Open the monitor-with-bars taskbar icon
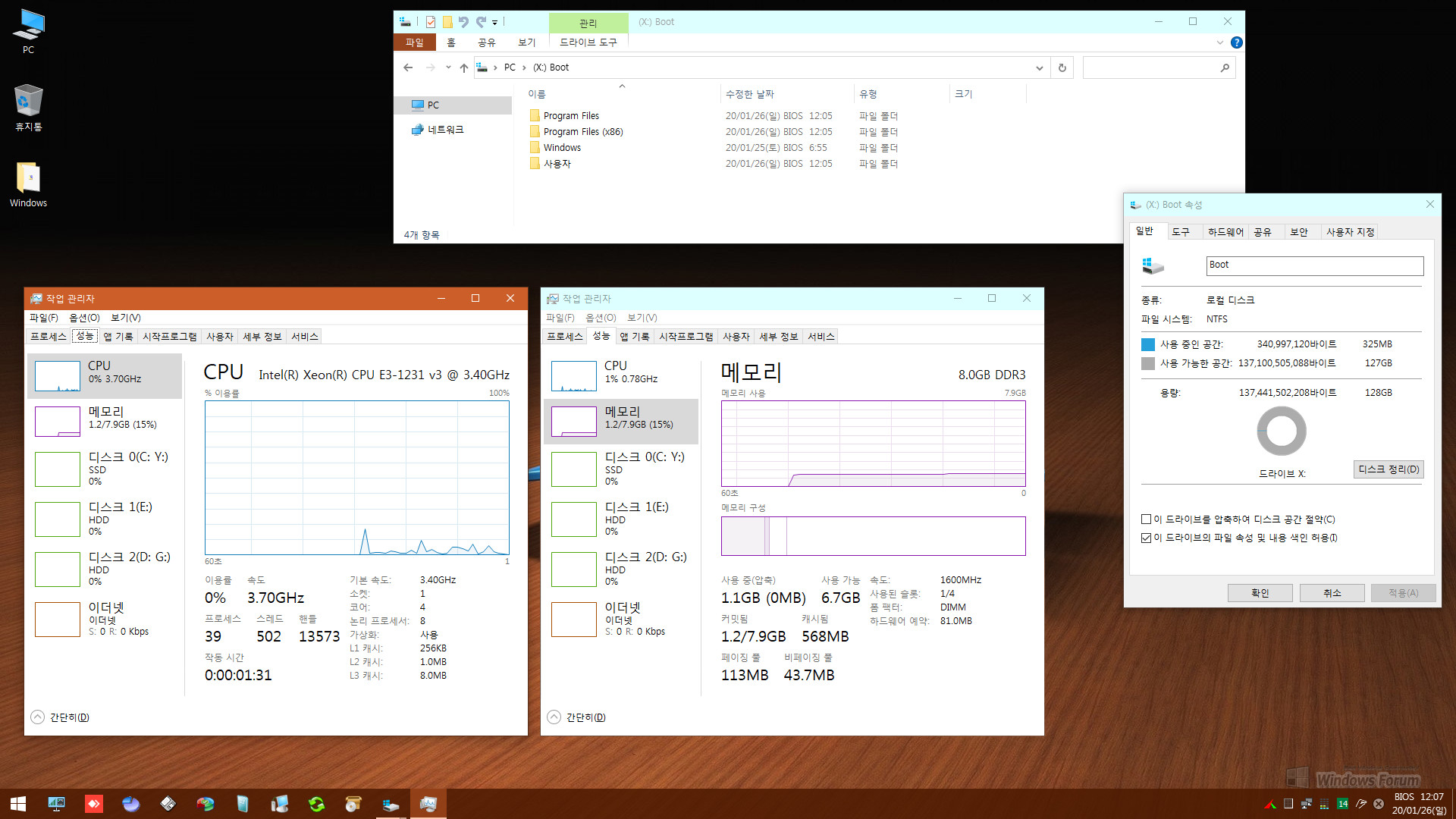Screen dimensions: 1456x819 click(56, 804)
